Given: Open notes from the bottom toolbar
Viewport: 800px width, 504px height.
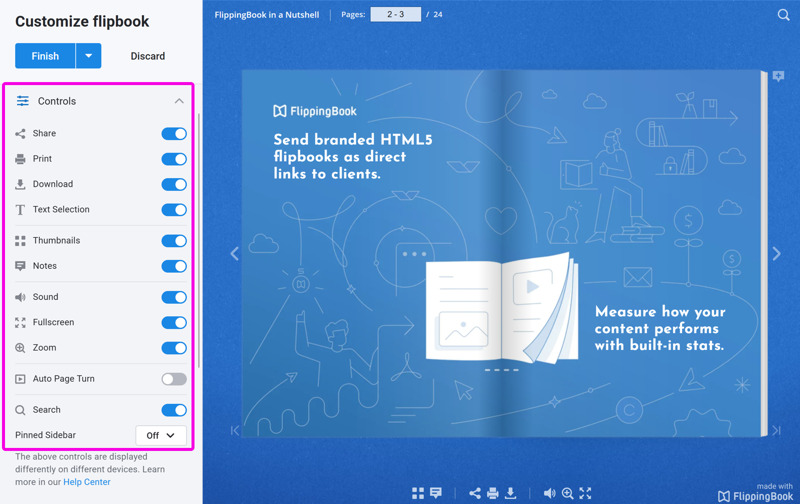Looking at the screenshot, I should tap(436, 493).
